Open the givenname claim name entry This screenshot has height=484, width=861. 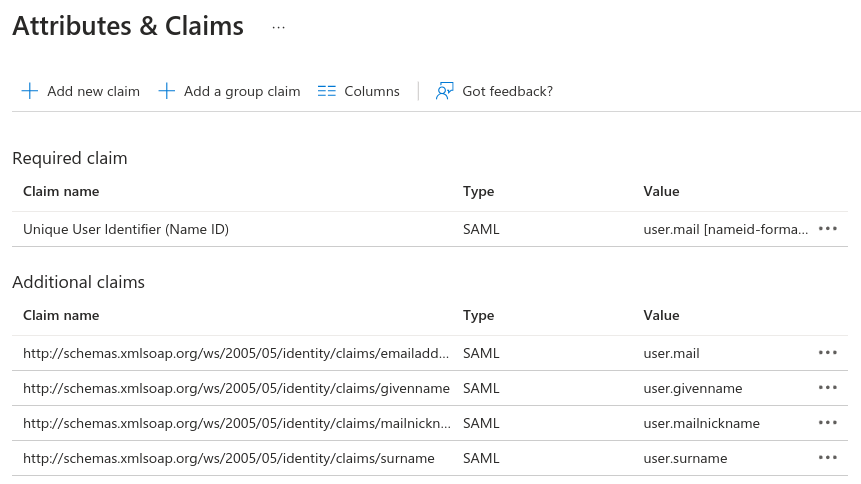click(x=236, y=388)
